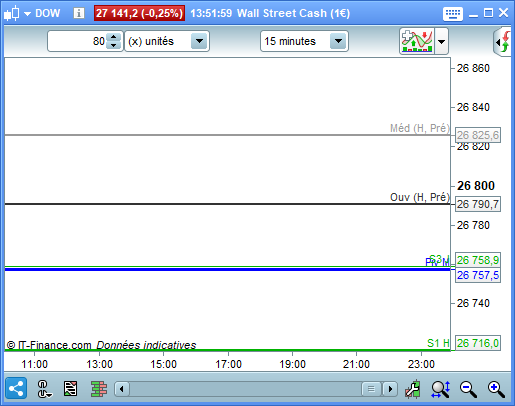Image resolution: width=515 pixels, height=406 pixels.
Task: Edit the number of units field showing 80
Action: 77,41
